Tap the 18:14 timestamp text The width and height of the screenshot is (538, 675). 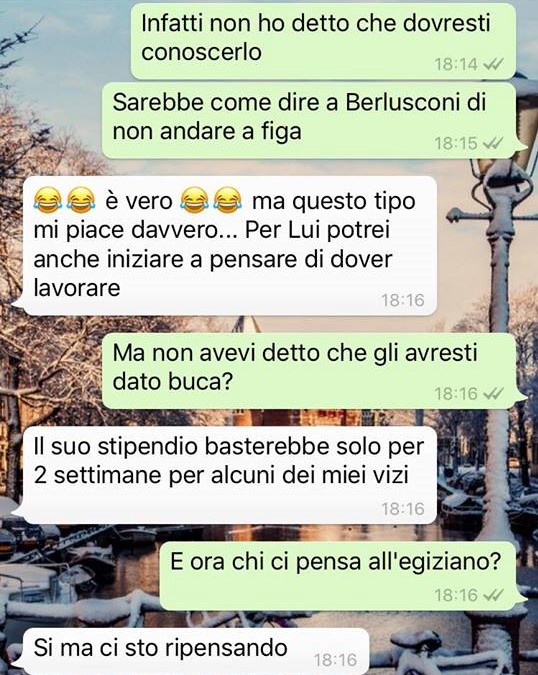(x=456, y=65)
